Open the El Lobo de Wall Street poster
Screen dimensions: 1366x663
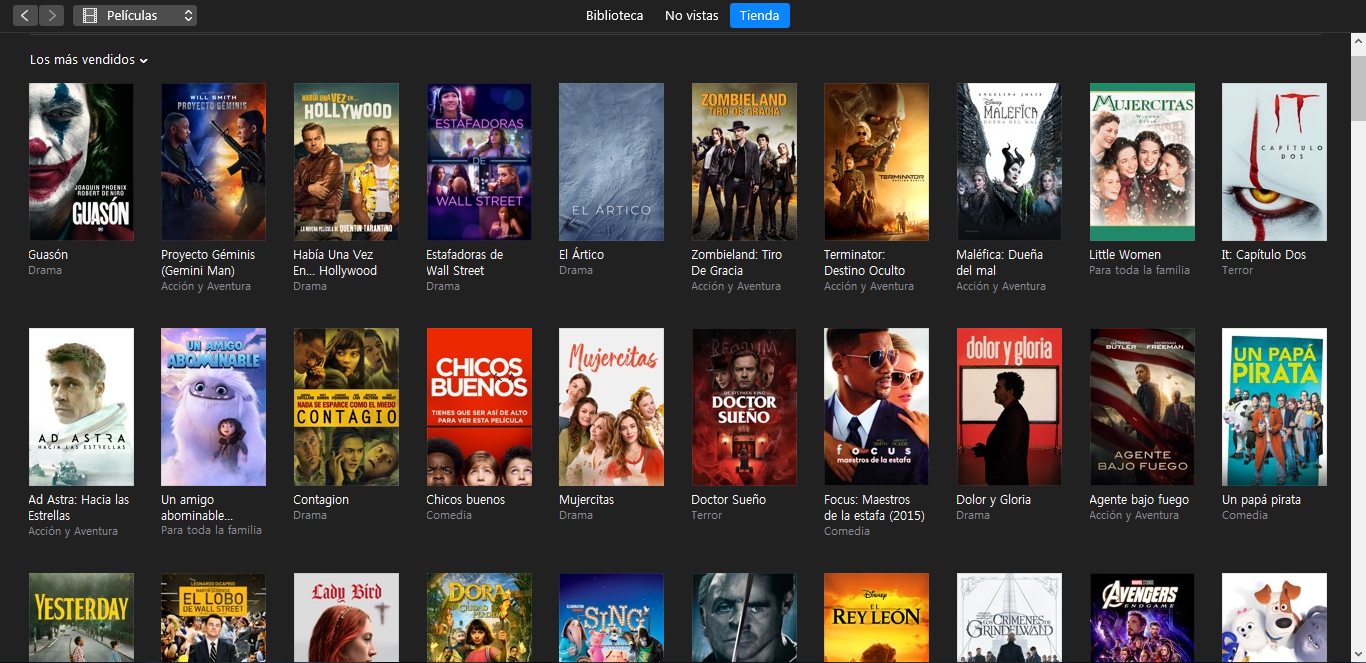click(214, 618)
